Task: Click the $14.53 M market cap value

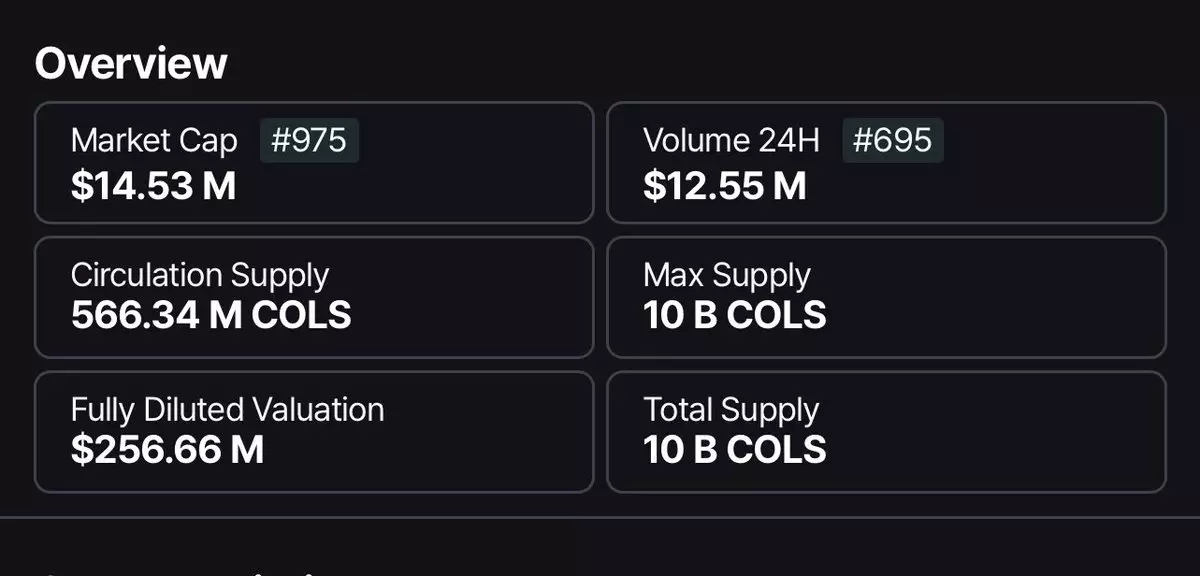Action: click(153, 186)
